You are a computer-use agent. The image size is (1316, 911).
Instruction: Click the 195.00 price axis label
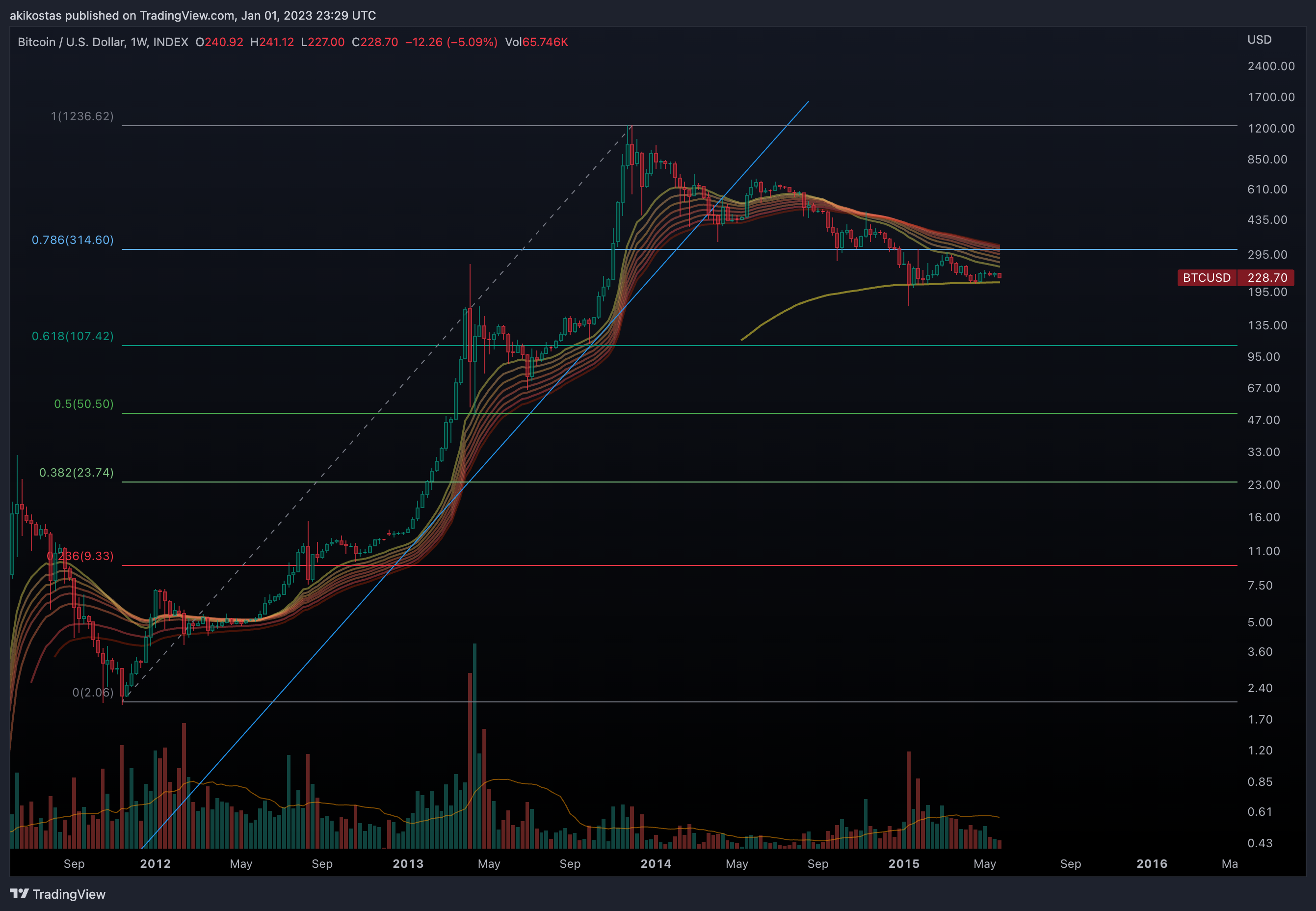(x=1267, y=292)
